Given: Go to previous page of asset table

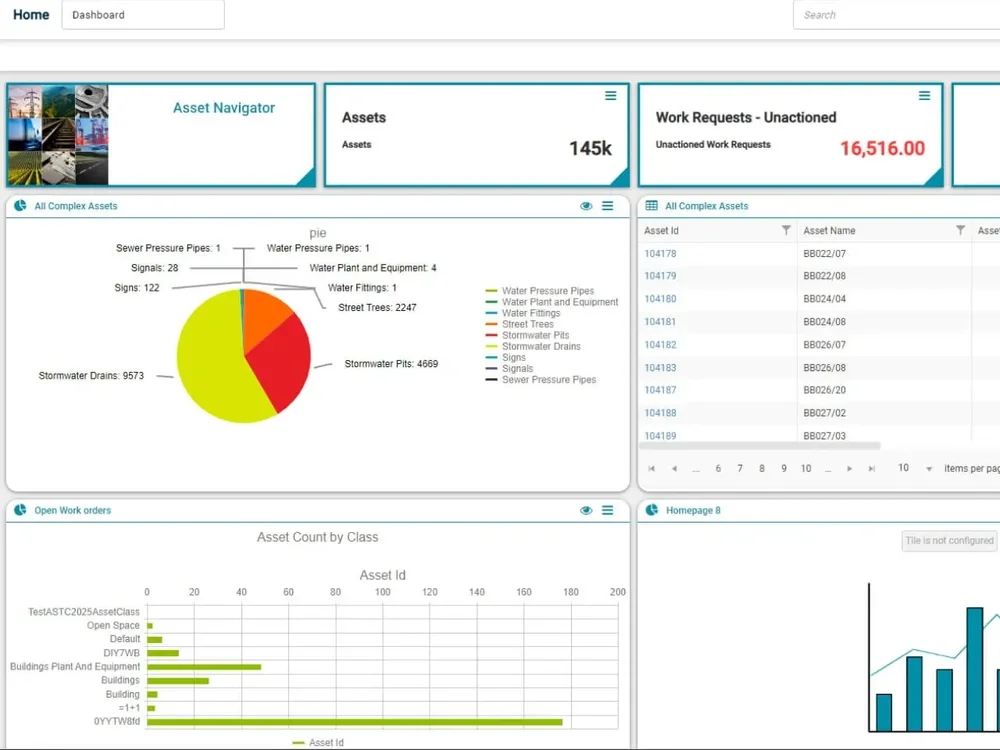Looking at the screenshot, I should click(674, 469).
